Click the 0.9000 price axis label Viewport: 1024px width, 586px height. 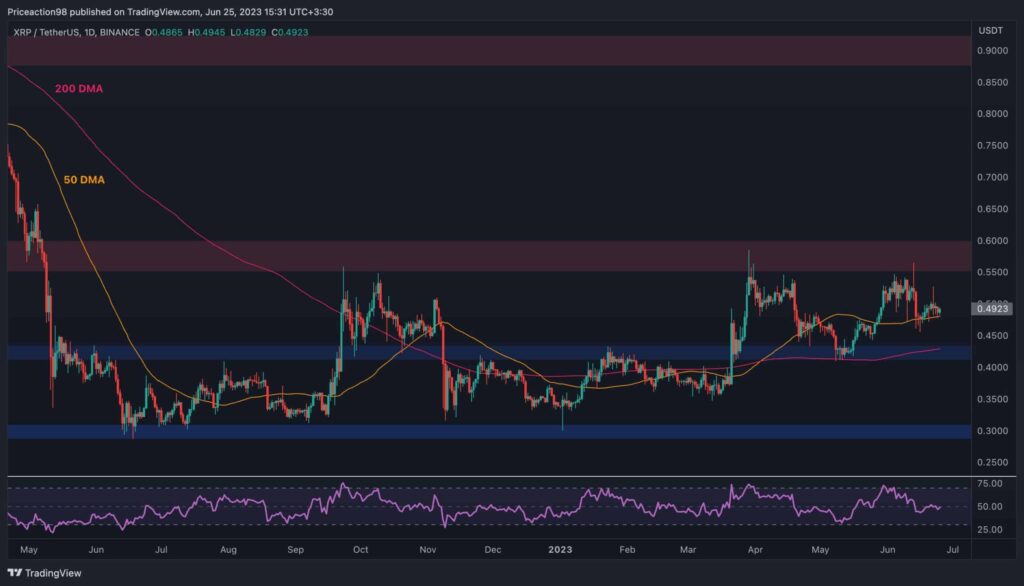[992, 50]
